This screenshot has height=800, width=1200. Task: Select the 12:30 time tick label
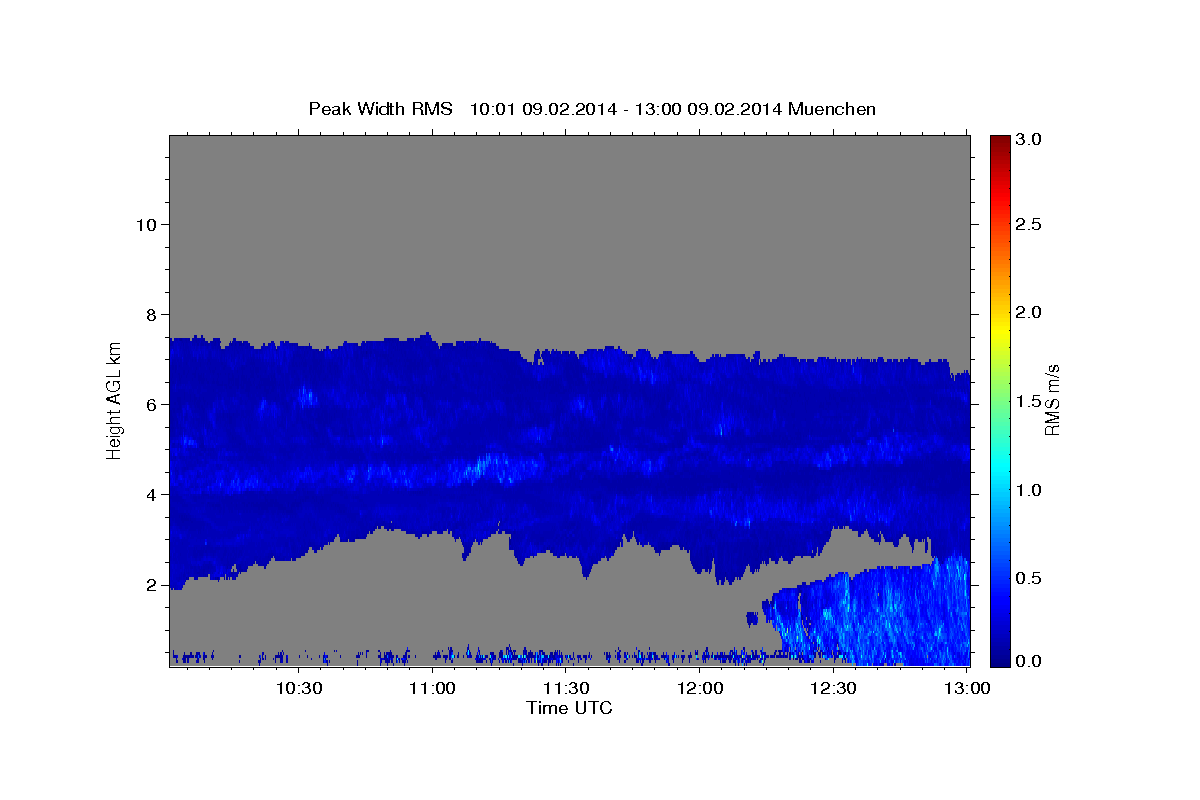(833, 688)
